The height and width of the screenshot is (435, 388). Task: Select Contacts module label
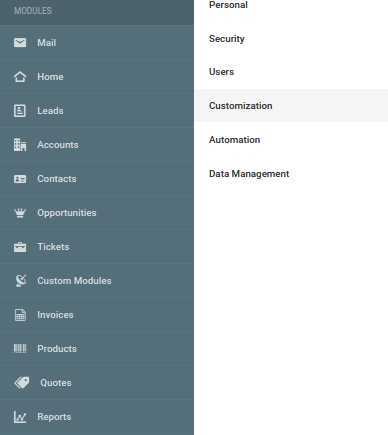point(57,179)
